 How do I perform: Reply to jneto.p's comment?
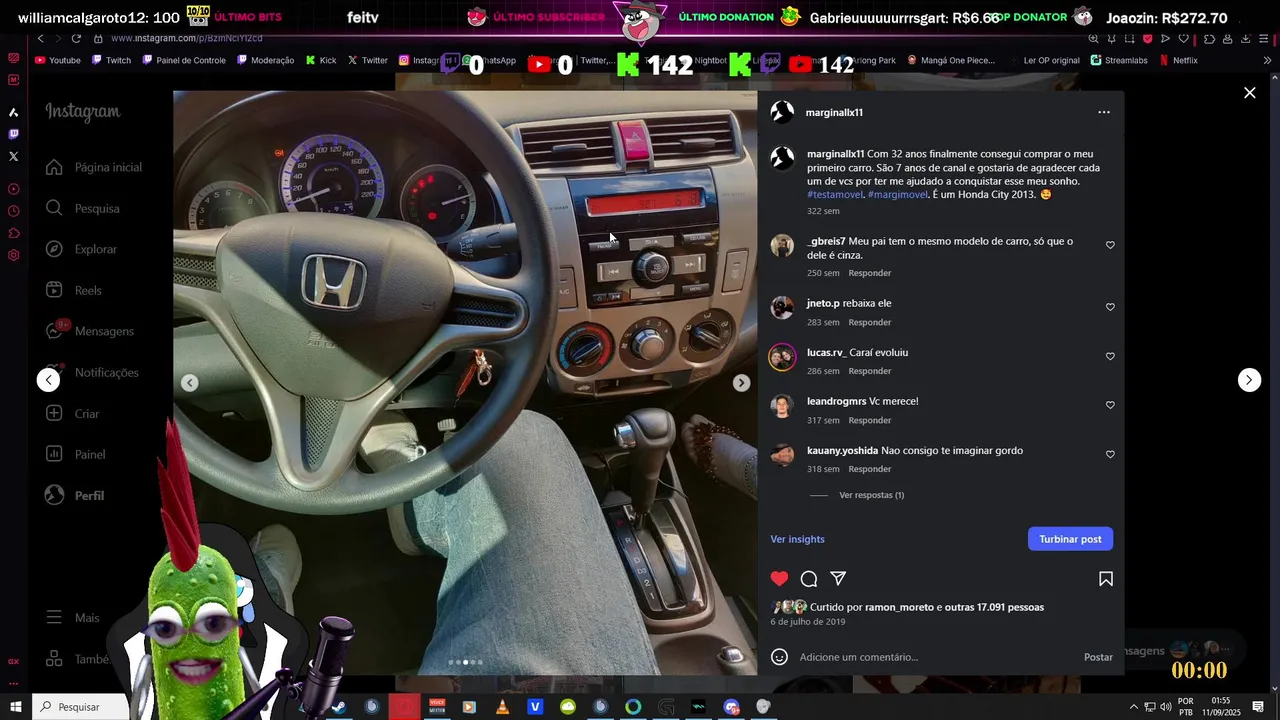pyautogui.click(x=869, y=322)
